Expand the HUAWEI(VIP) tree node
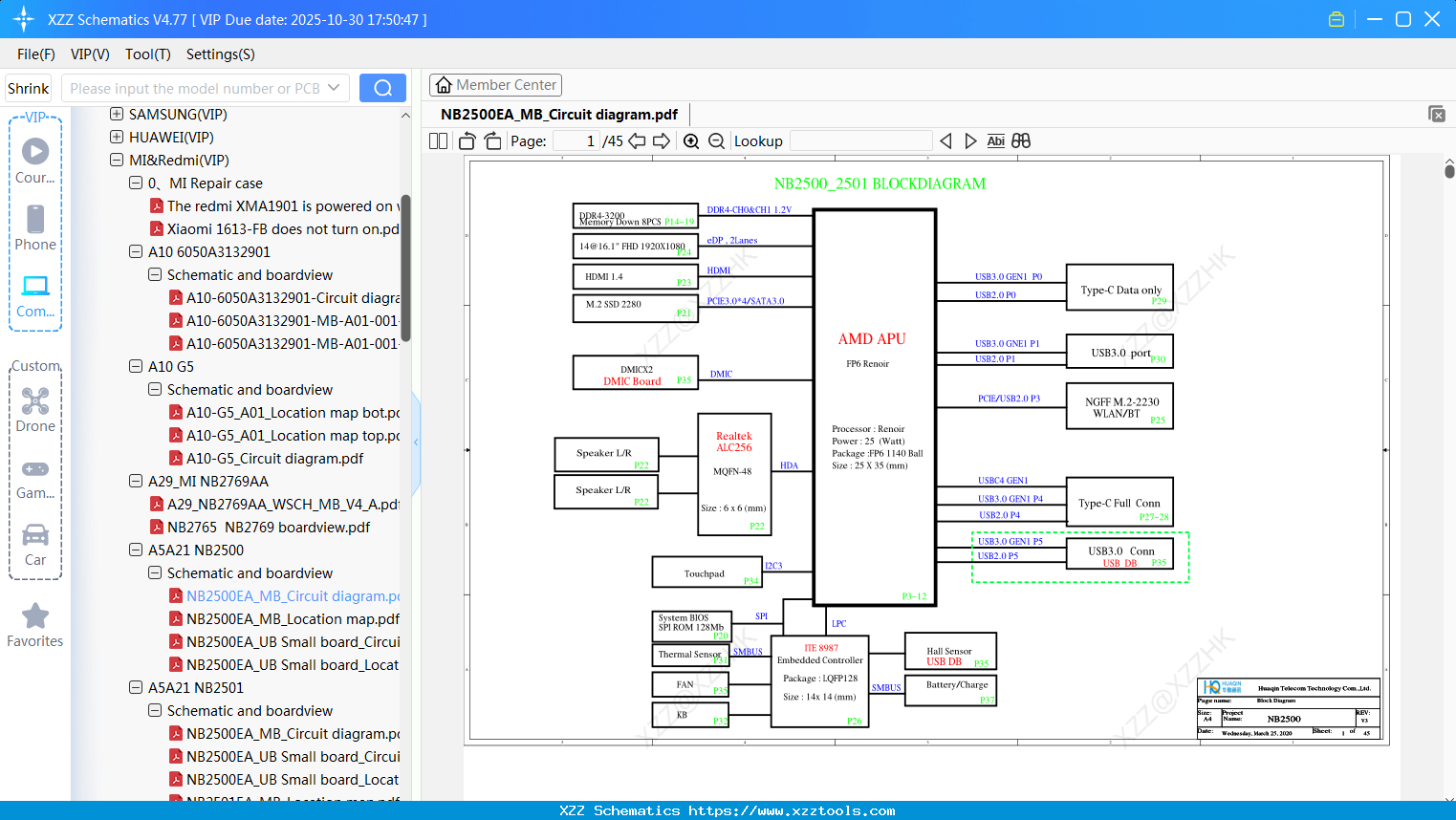1456x820 pixels. point(117,137)
